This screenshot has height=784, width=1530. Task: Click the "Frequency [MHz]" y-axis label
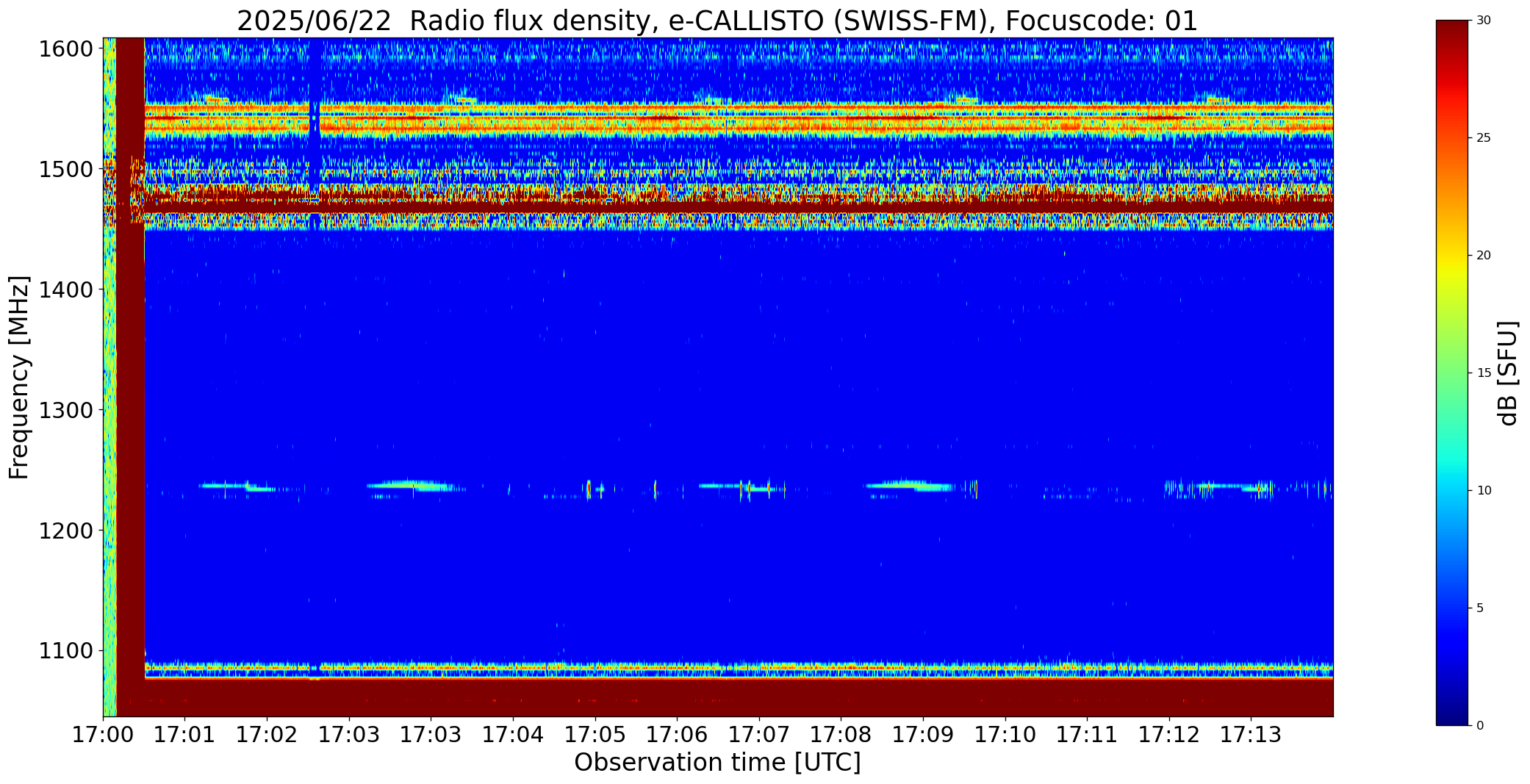pyautogui.click(x=19, y=377)
